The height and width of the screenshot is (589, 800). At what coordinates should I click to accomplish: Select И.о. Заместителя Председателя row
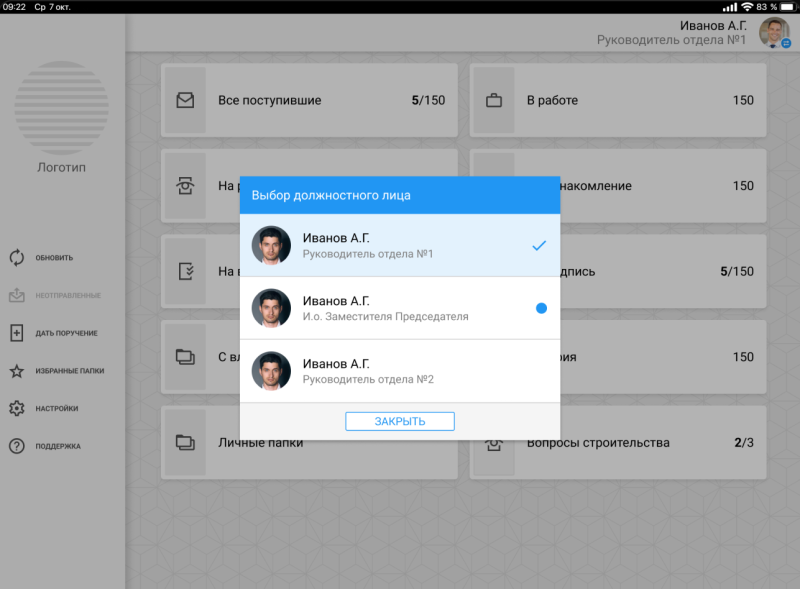[x=399, y=308]
